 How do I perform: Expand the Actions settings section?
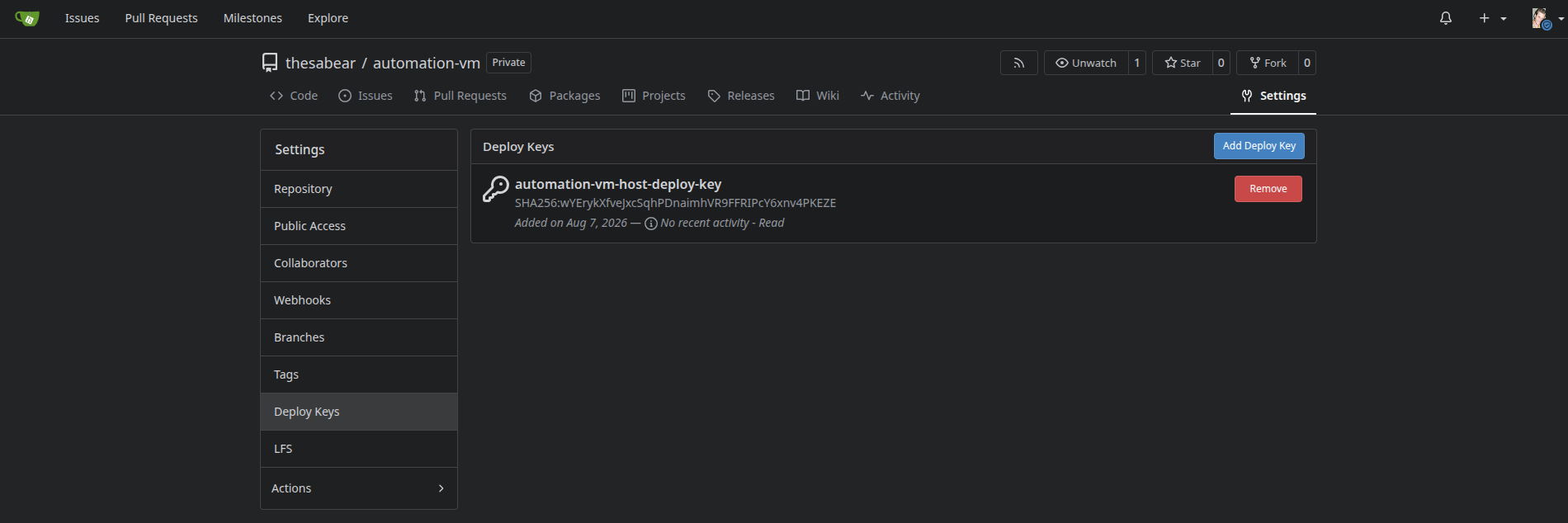point(359,488)
